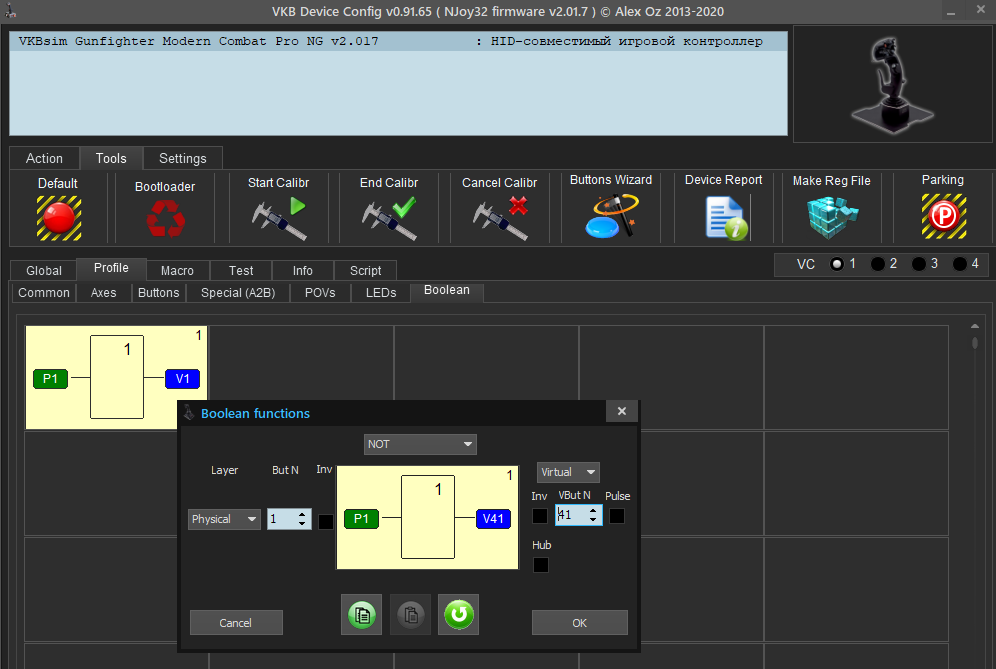Viewport: 996px width, 669px height.
Task: Open the Physical layer dropdown
Action: [x=224, y=519]
